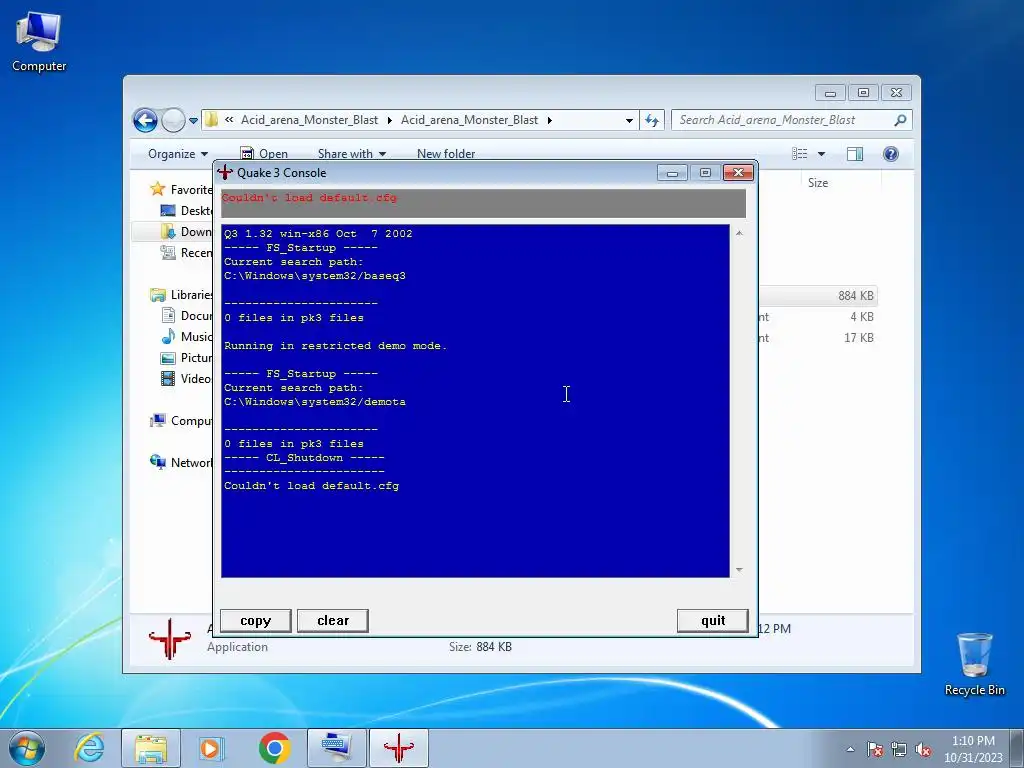Click the keyboard app taskbar icon
The image size is (1024, 768).
click(x=336, y=748)
